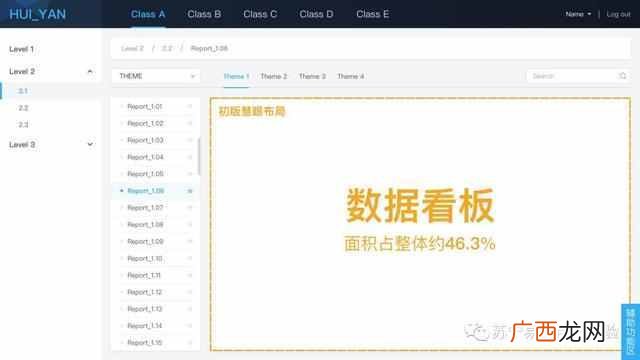Switch to the Theme 1 tab

tap(236, 76)
